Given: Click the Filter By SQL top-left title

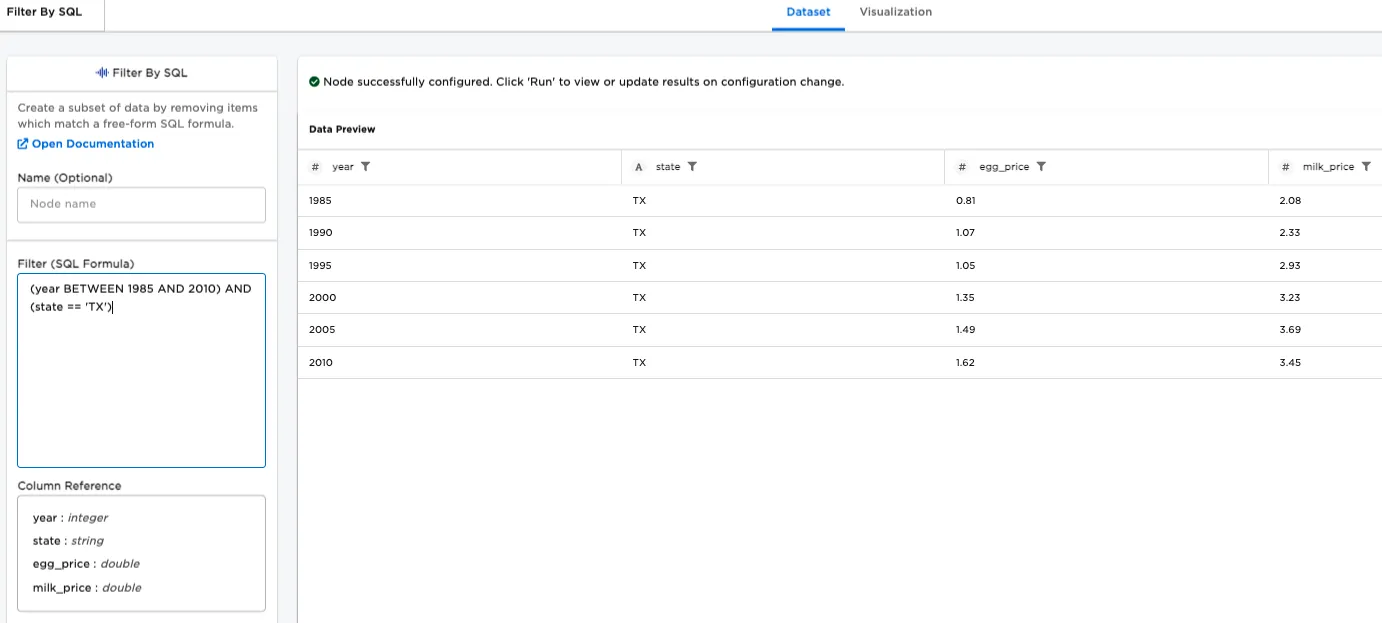Looking at the screenshot, I should tap(44, 12).
